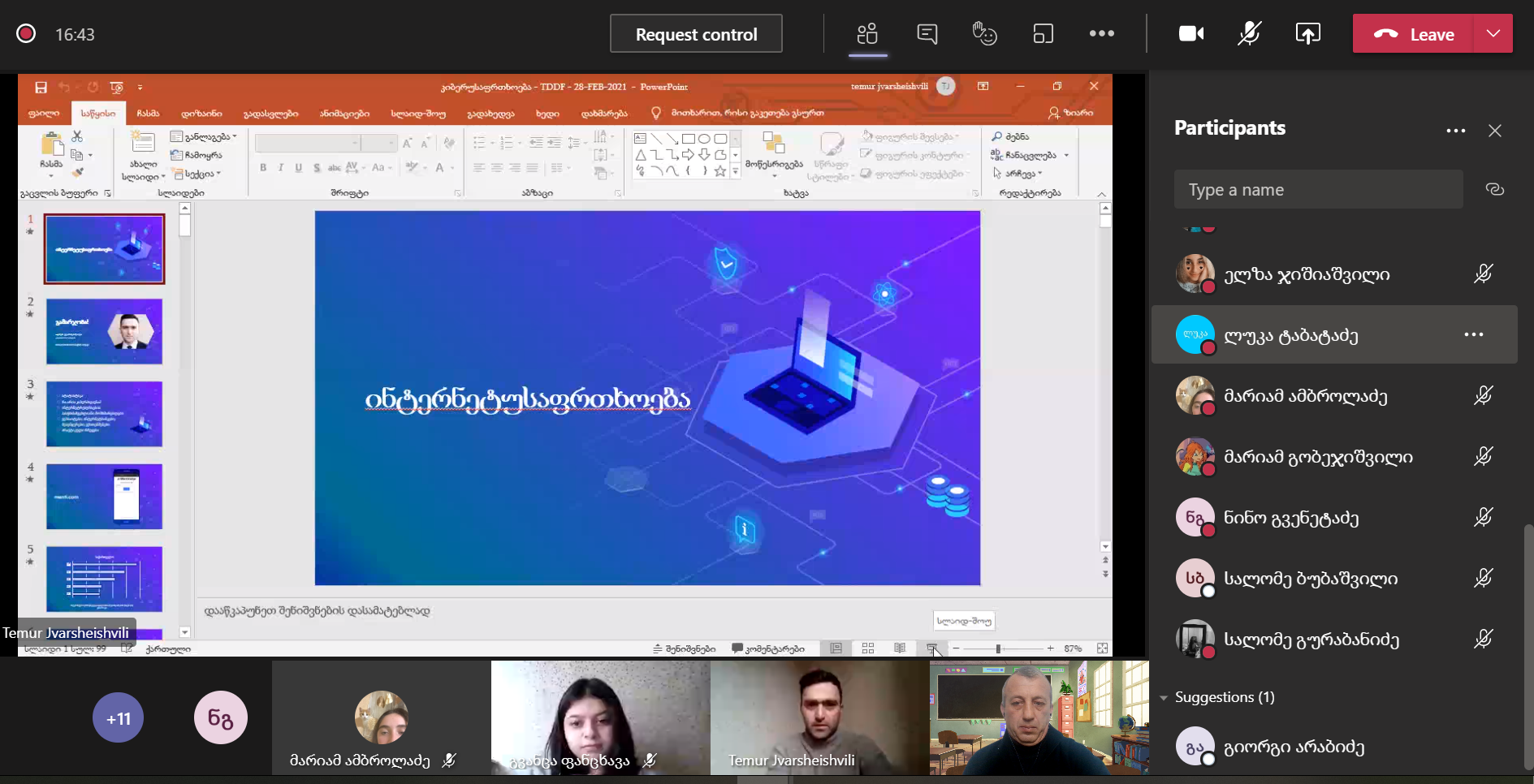Viewport: 1534px width, 784px height.
Task: Close the Participants panel
Action: (x=1494, y=131)
